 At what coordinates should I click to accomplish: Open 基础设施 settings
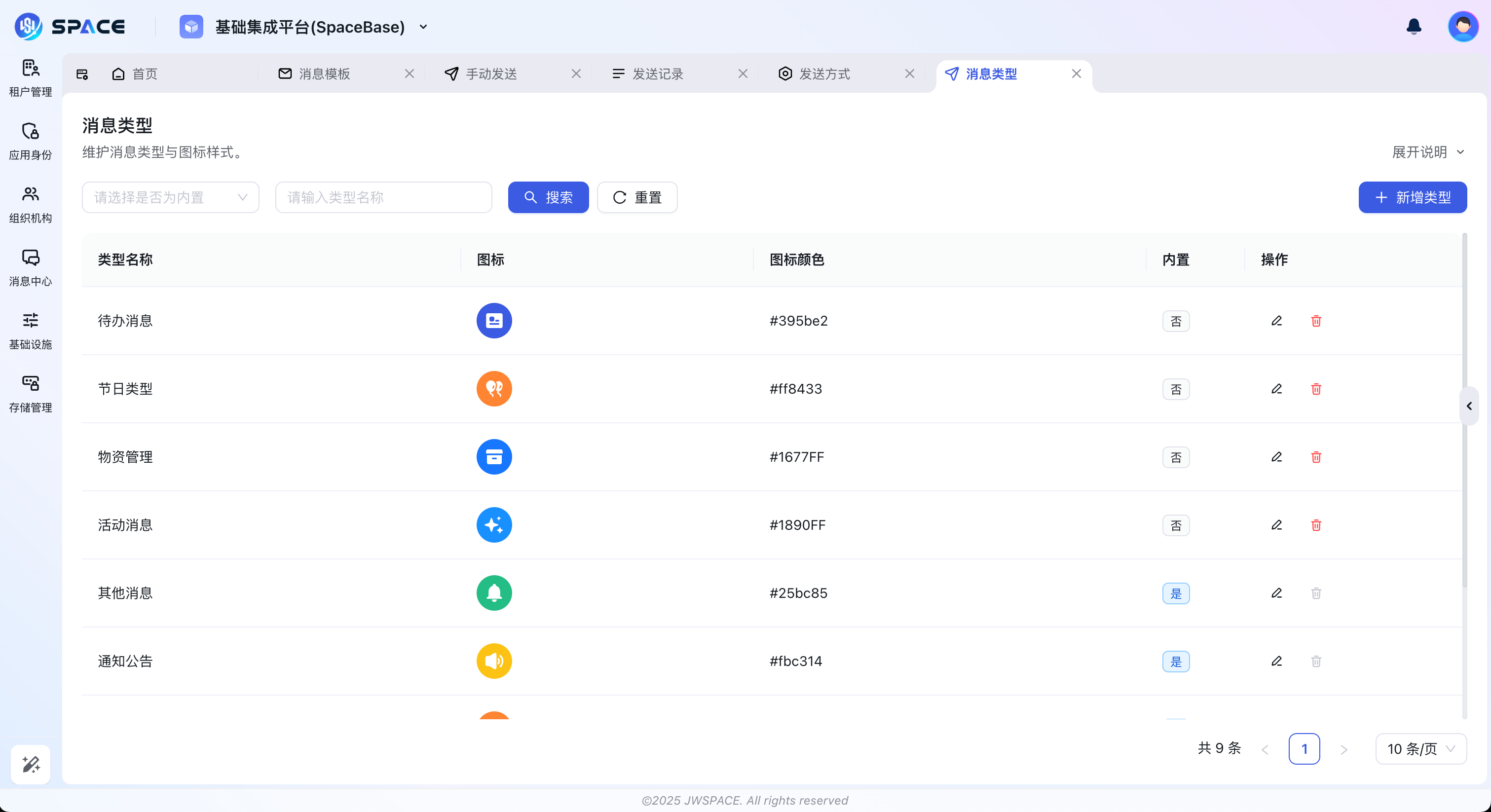click(x=30, y=330)
